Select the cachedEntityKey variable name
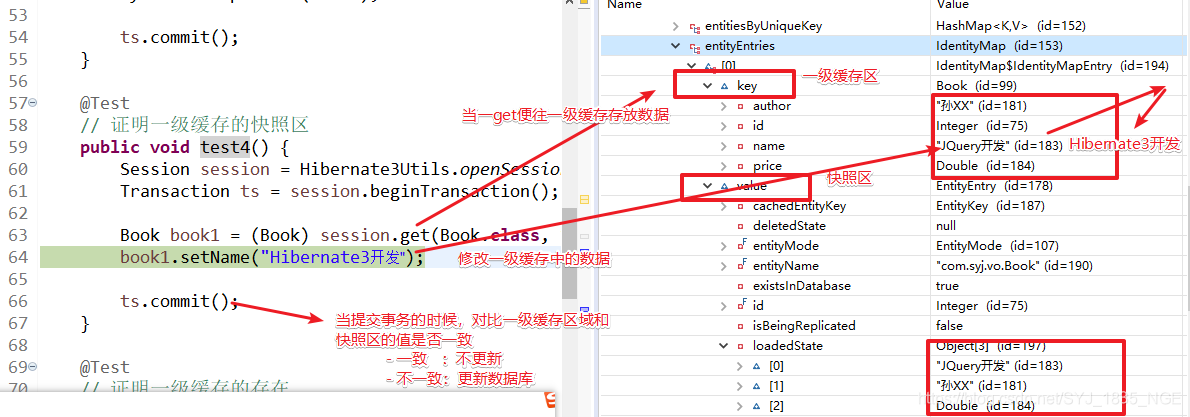 [x=799, y=206]
